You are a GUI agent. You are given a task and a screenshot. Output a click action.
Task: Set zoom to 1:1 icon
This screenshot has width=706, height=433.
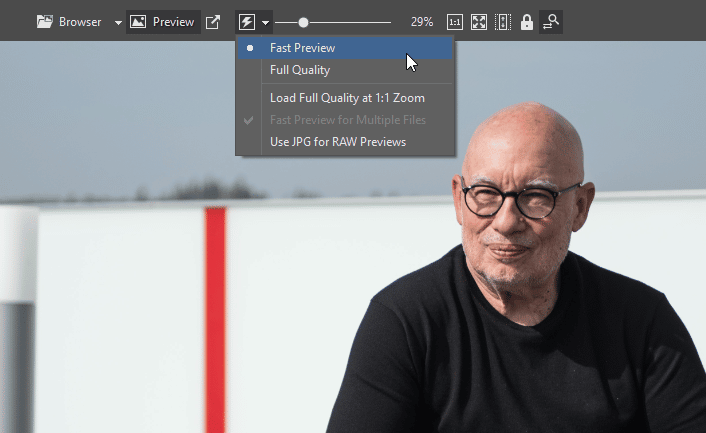click(x=455, y=22)
